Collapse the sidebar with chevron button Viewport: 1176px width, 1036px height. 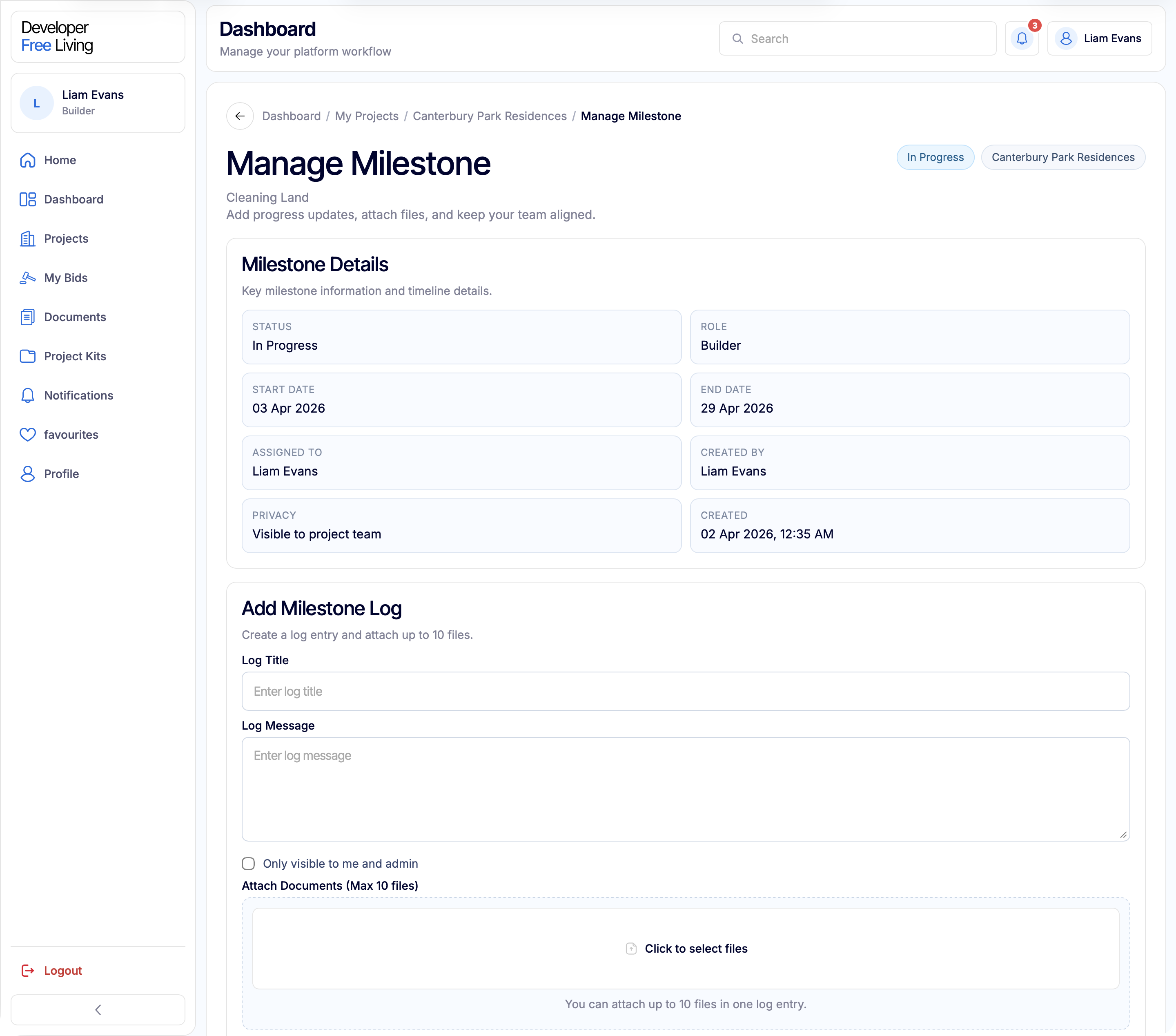98,1009
